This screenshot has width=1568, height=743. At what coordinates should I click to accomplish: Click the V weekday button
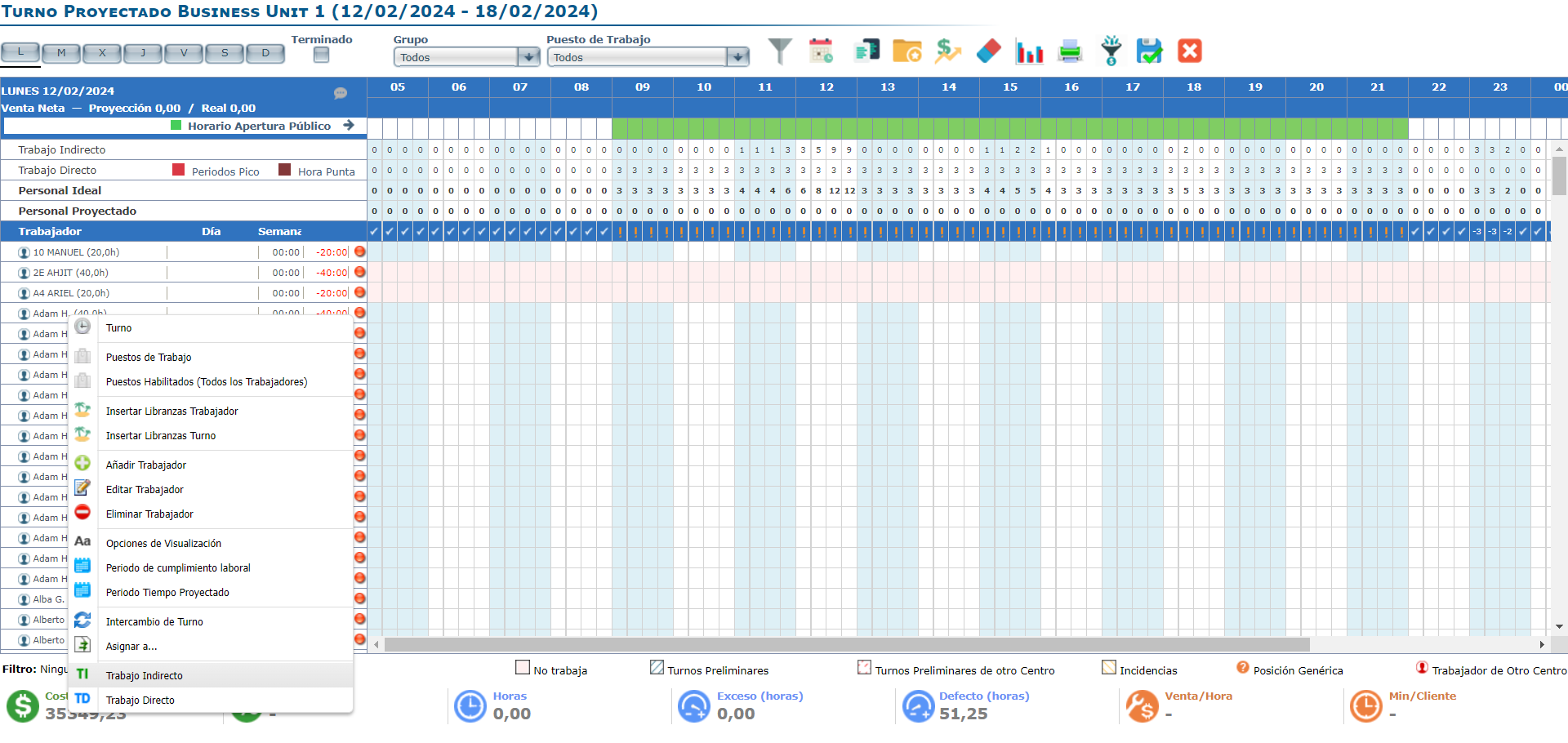tap(184, 53)
